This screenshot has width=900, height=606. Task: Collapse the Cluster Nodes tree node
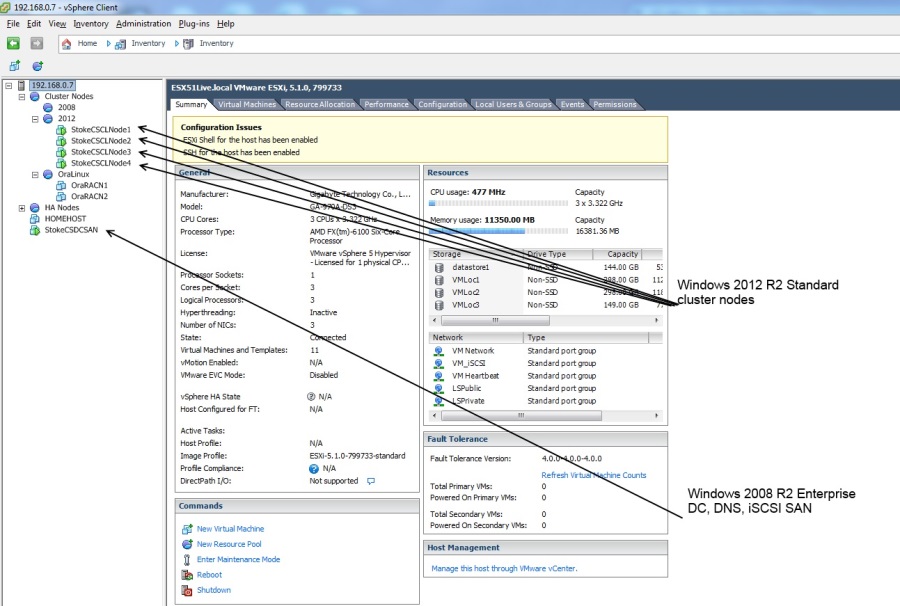pyautogui.click(x=22, y=96)
